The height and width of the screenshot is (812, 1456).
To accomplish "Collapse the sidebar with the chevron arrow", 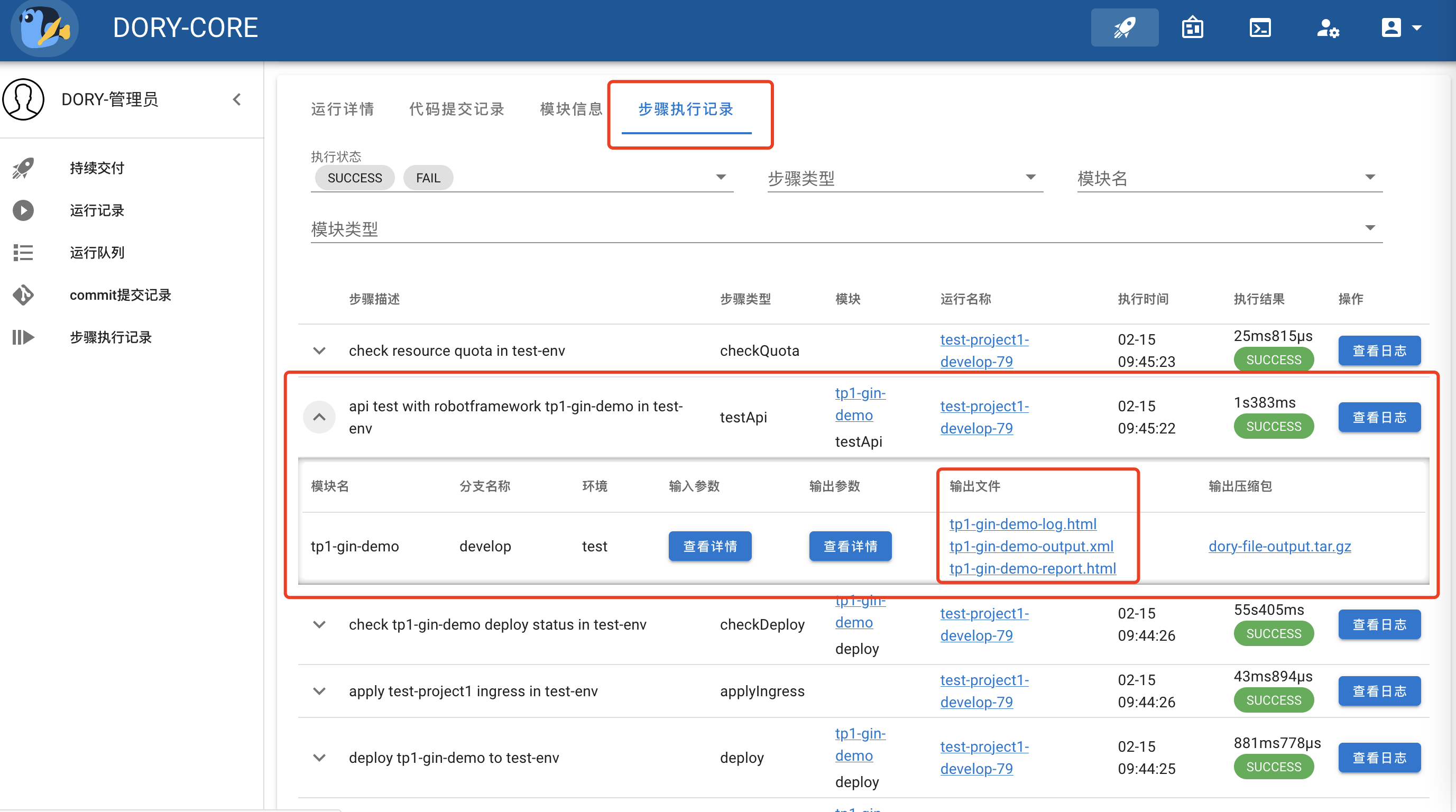I will tap(237, 99).
